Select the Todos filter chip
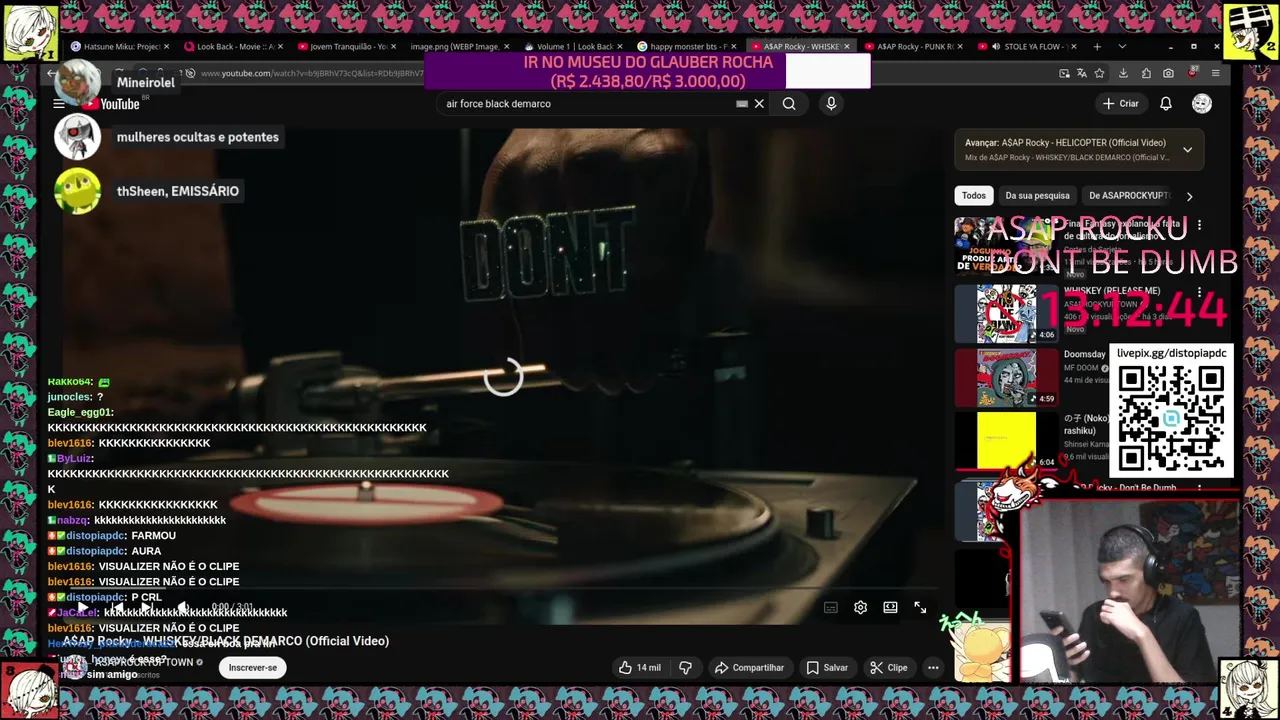Image resolution: width=1280 pixels, height=720 pixels. pos(974,196)
